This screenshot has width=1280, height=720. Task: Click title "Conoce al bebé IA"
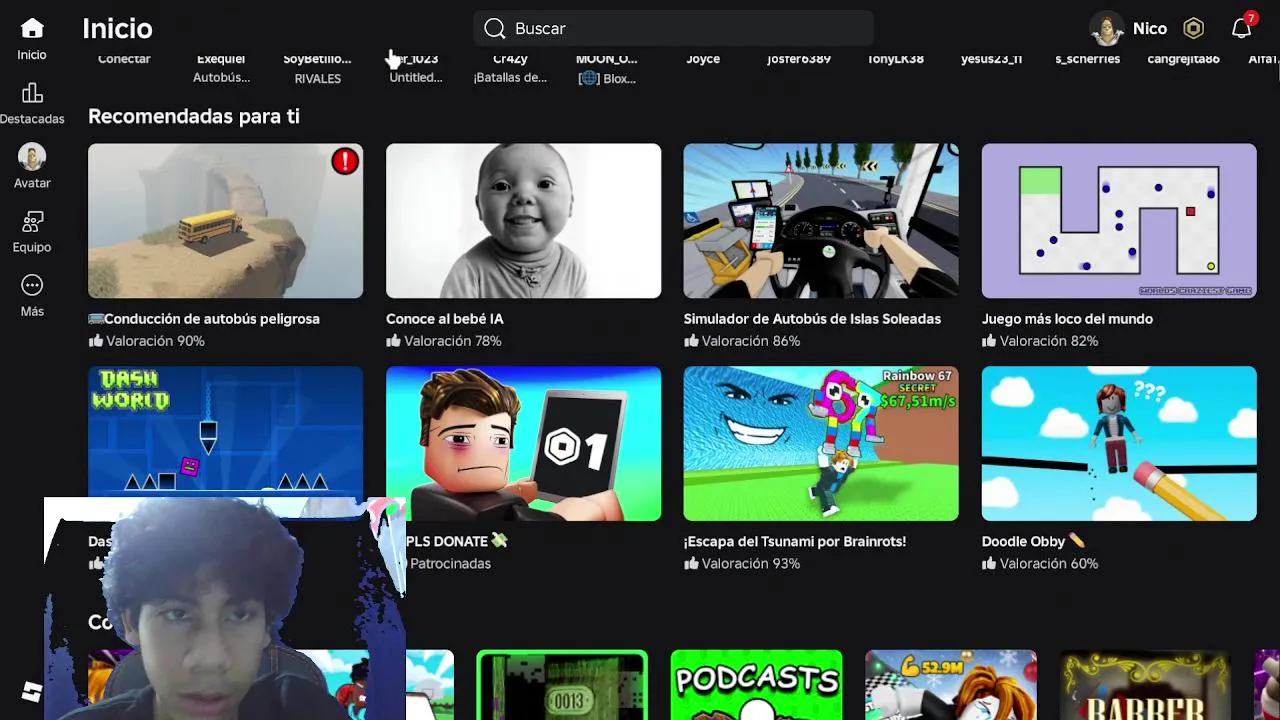coord(445,319)
